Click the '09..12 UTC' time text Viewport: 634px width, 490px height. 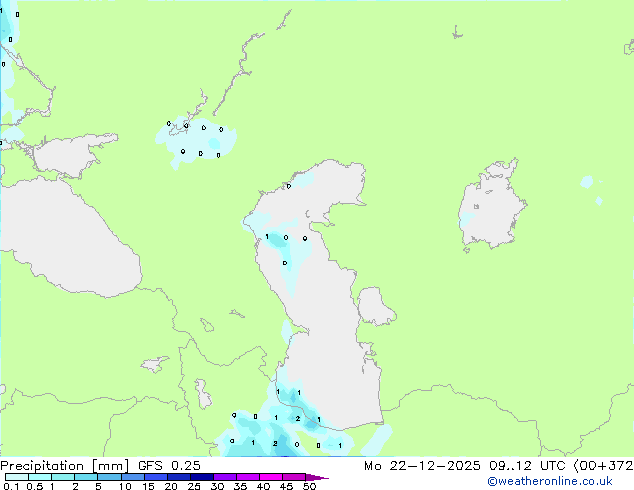(x=527, y=466)
